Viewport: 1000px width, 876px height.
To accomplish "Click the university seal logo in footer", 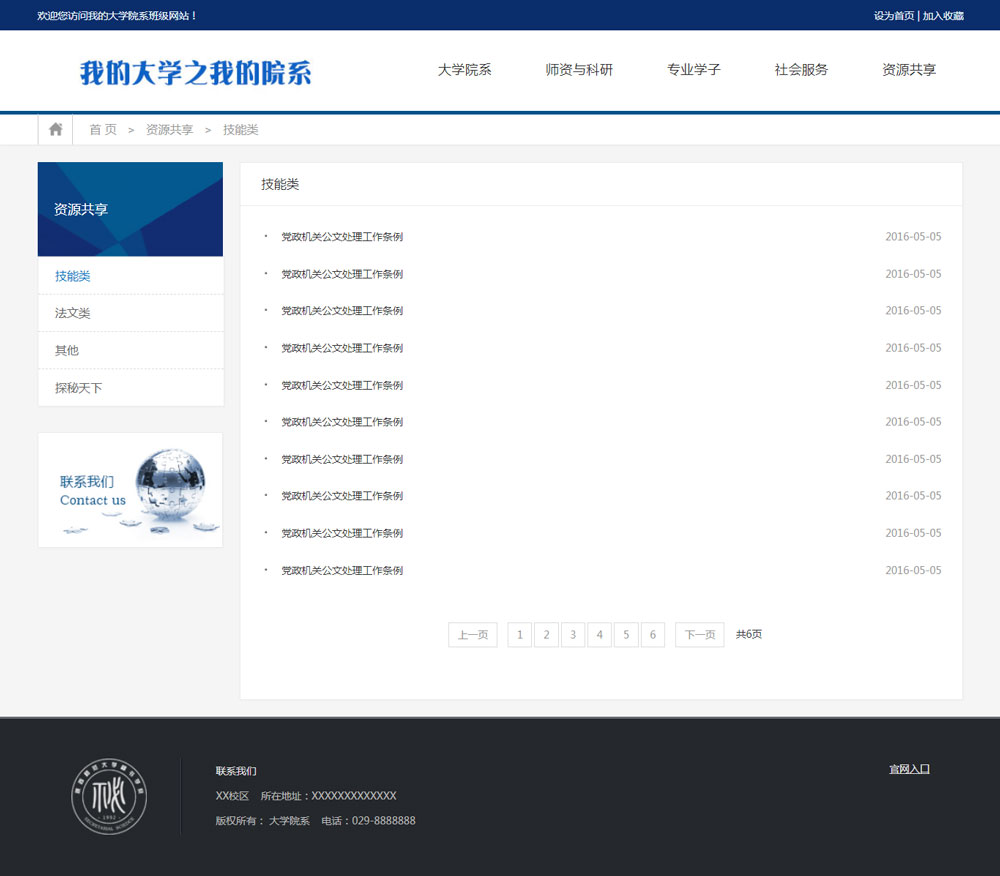I will [x=109, y=796].
